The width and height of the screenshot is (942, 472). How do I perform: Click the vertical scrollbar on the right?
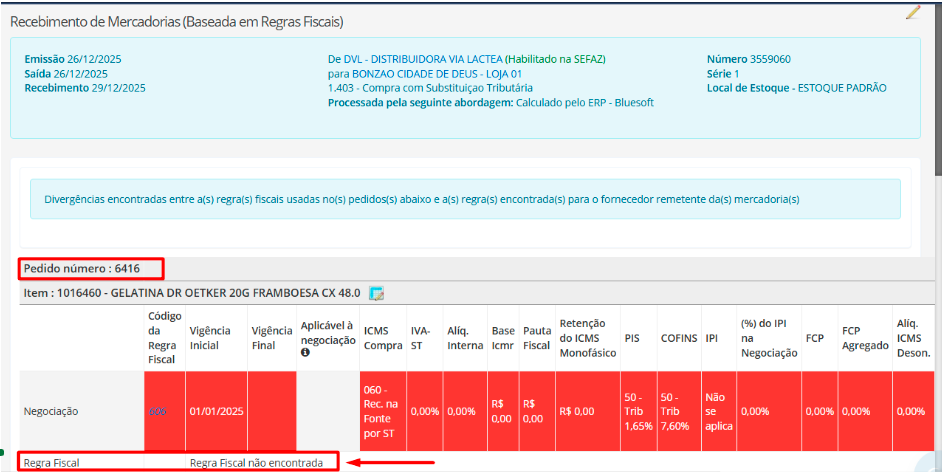coord(937,80)
